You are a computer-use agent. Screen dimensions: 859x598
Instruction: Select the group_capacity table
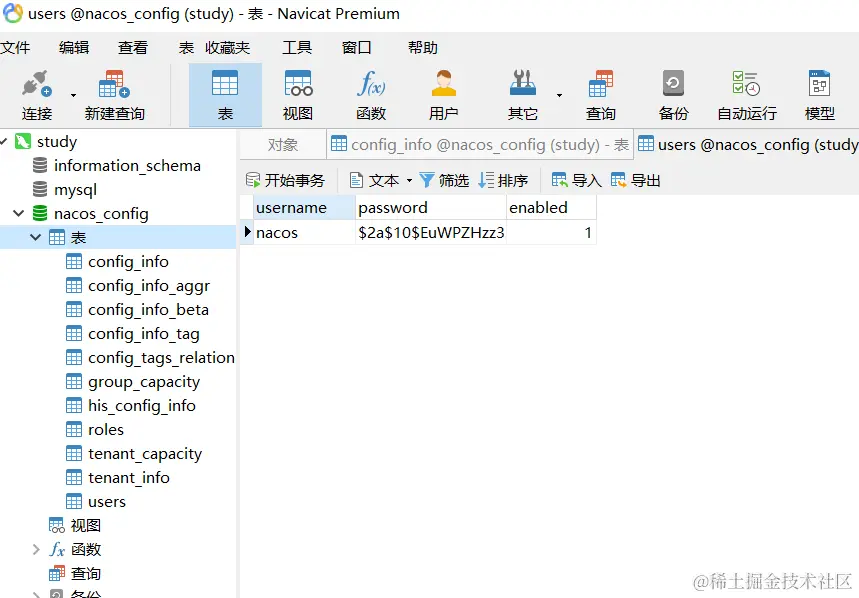coord(144,382)
